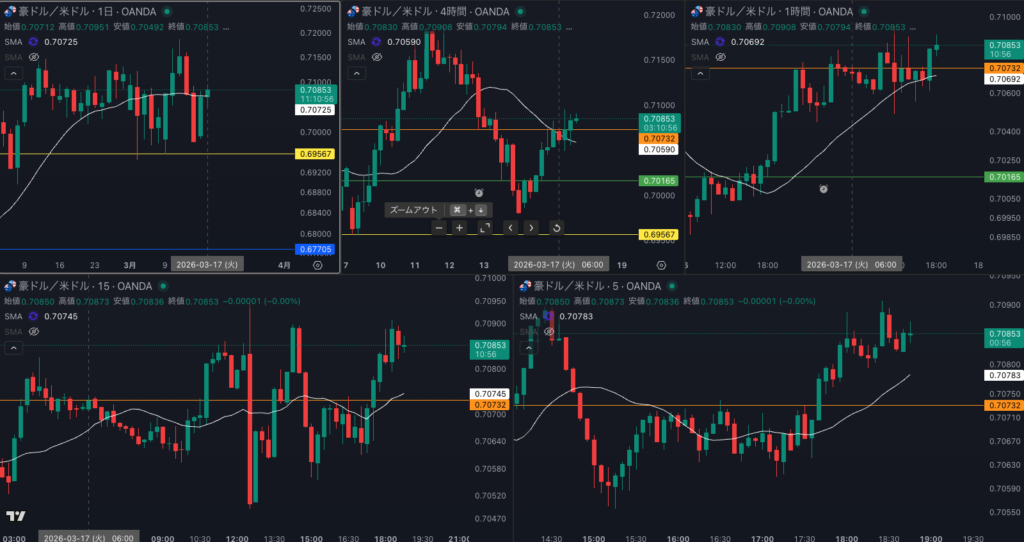The height and width of the screenshot is (542, 1024).
Task: Maximize the 4-hour chart with the fullscreen icon
Action: [x=485, y=228]
